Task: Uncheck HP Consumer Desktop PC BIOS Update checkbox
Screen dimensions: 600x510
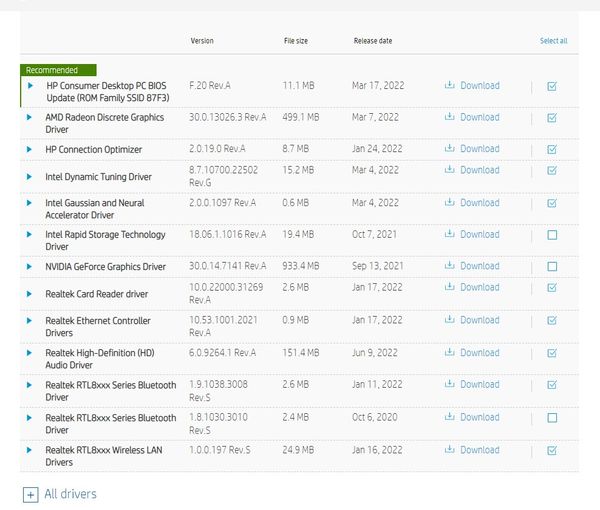Action: coord(552,86)
